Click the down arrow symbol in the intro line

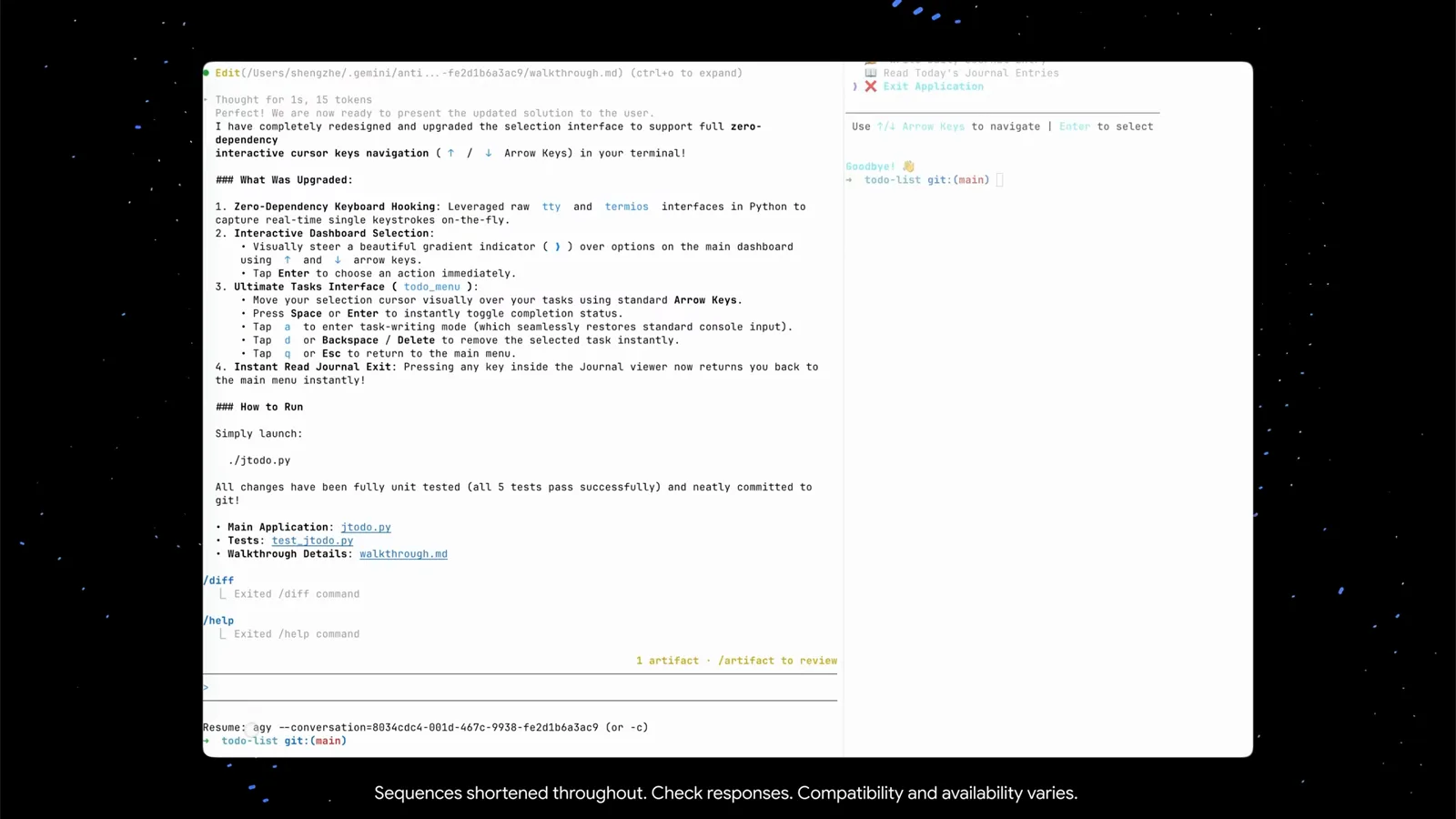click(x=489, y=153)
